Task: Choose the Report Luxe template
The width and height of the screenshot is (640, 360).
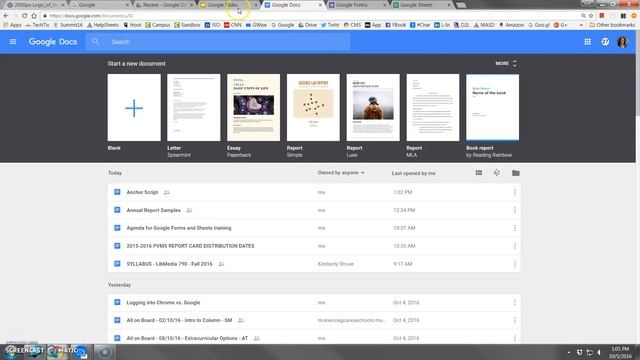Action: pos(373,108)
